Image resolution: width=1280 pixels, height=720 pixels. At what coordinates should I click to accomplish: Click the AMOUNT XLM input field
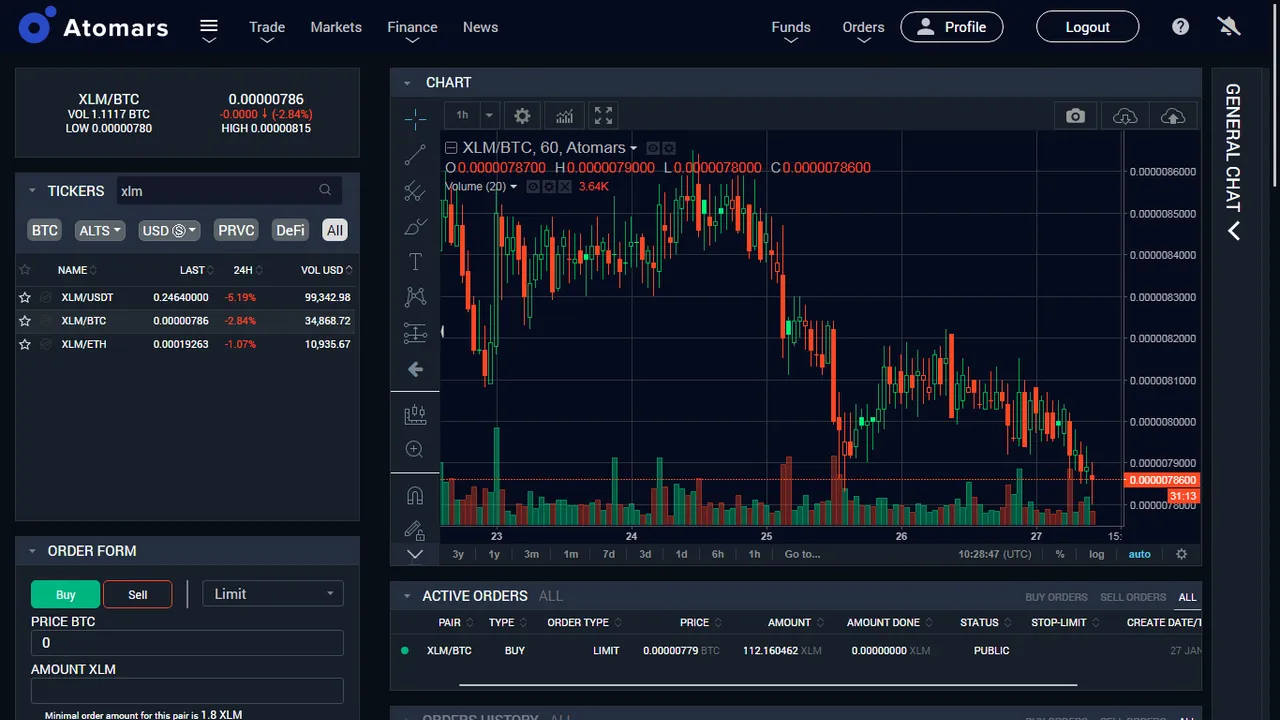pyautogui.click(x=187, y=691)
